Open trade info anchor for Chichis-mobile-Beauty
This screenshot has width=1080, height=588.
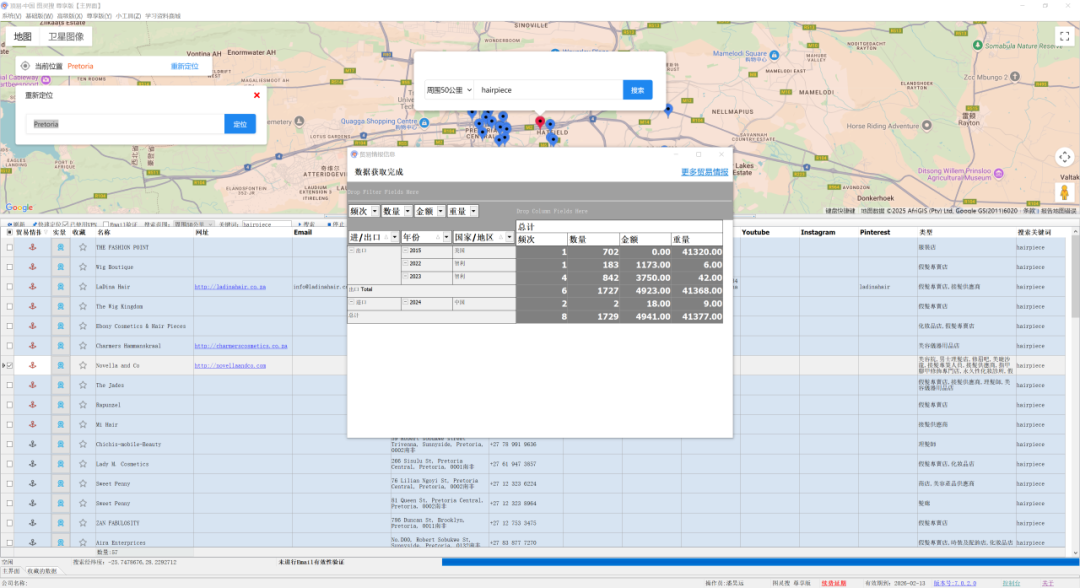click(x=32, y=444)
